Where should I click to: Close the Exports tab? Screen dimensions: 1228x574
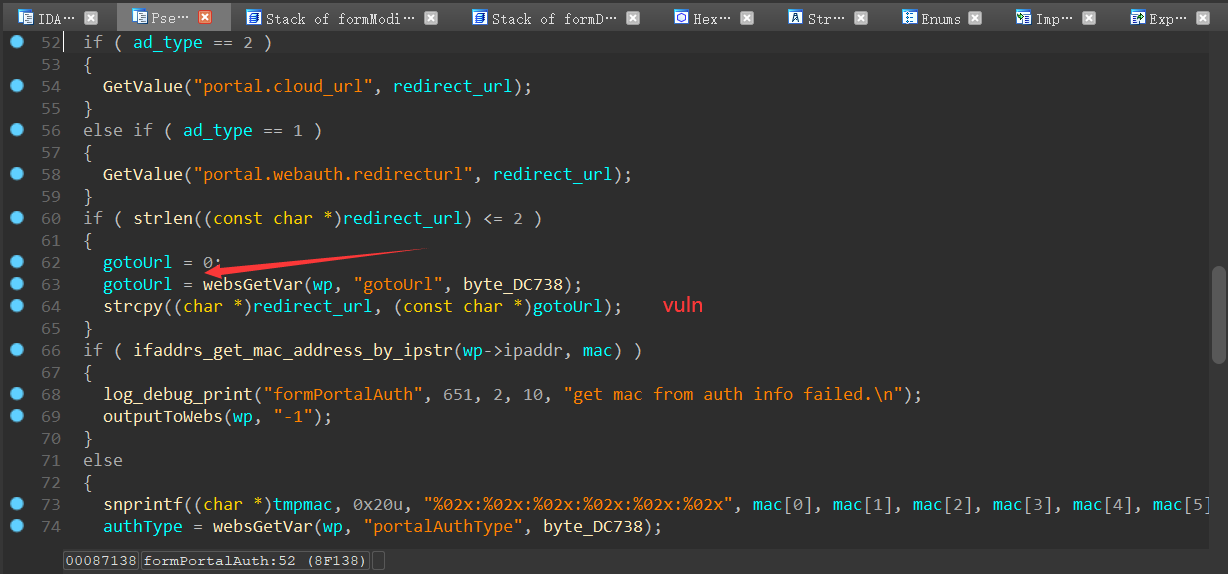(x=1203, y=17)
